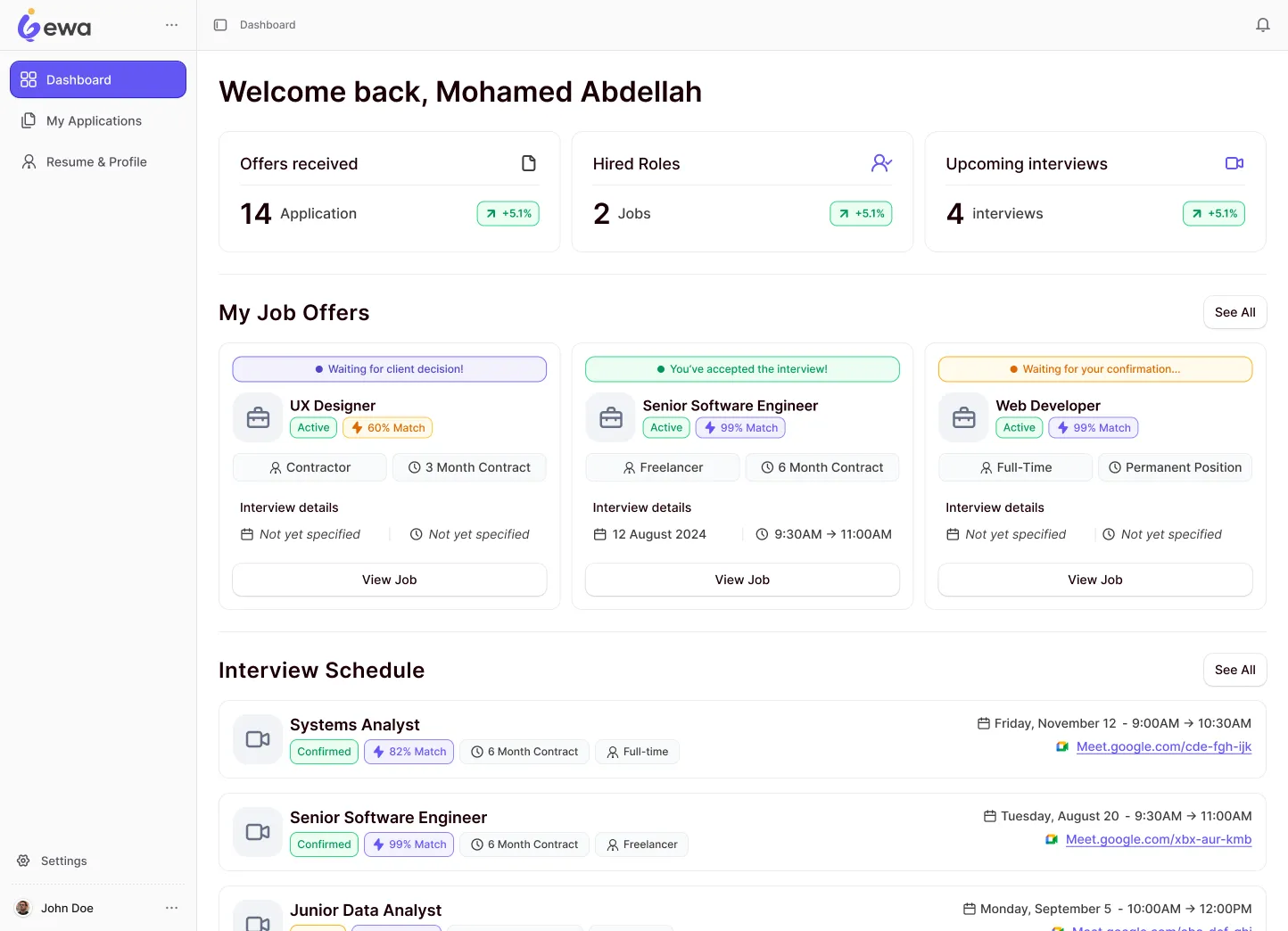
Task: Click the briefcase icon beside UX Designer
Action: [x=258, y=417]
